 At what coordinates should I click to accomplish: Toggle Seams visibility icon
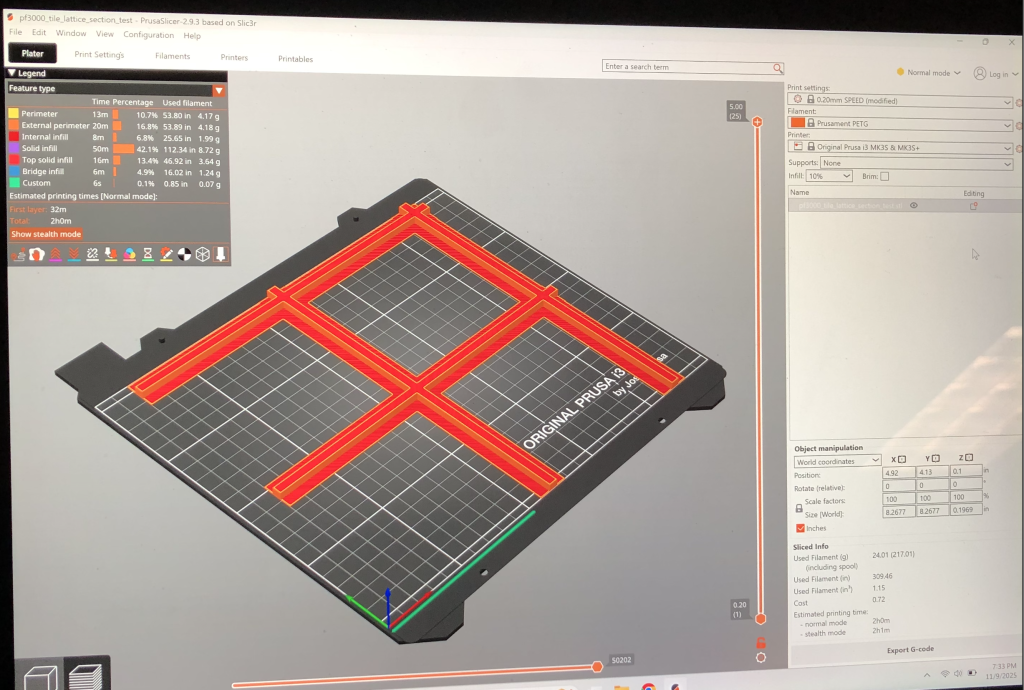click(93, 255)
